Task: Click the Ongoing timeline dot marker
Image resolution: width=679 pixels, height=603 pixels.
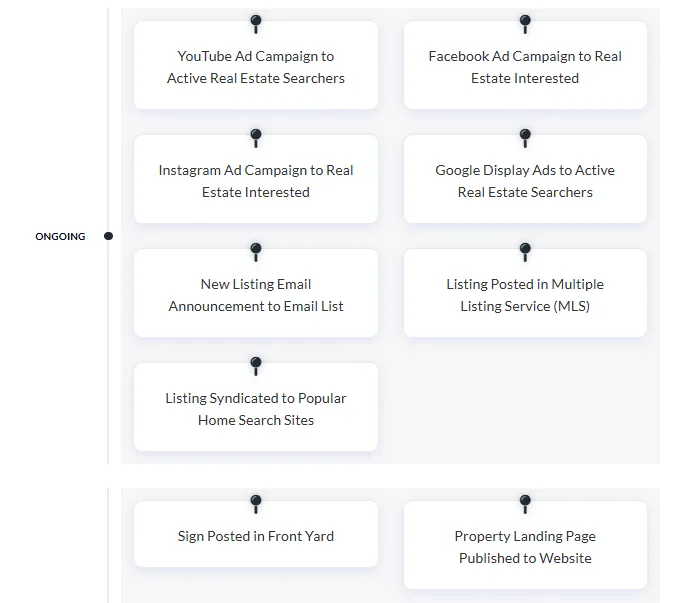Action: coord(108,236)
